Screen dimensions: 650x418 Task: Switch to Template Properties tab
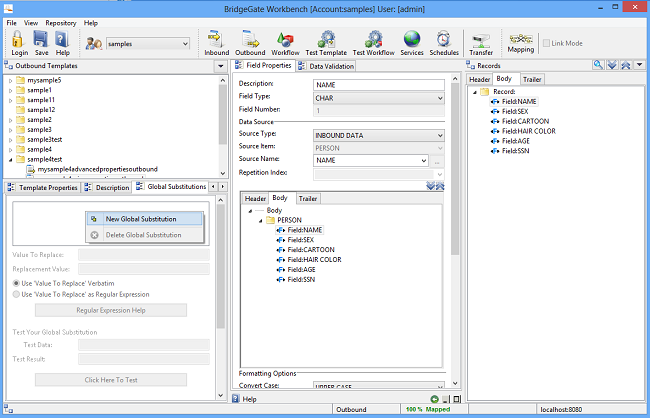(x=43, y=187)
